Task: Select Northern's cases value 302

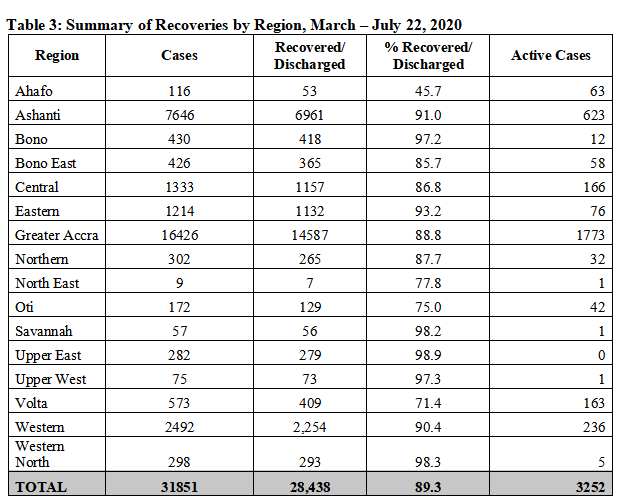Action: pos(179,259)
